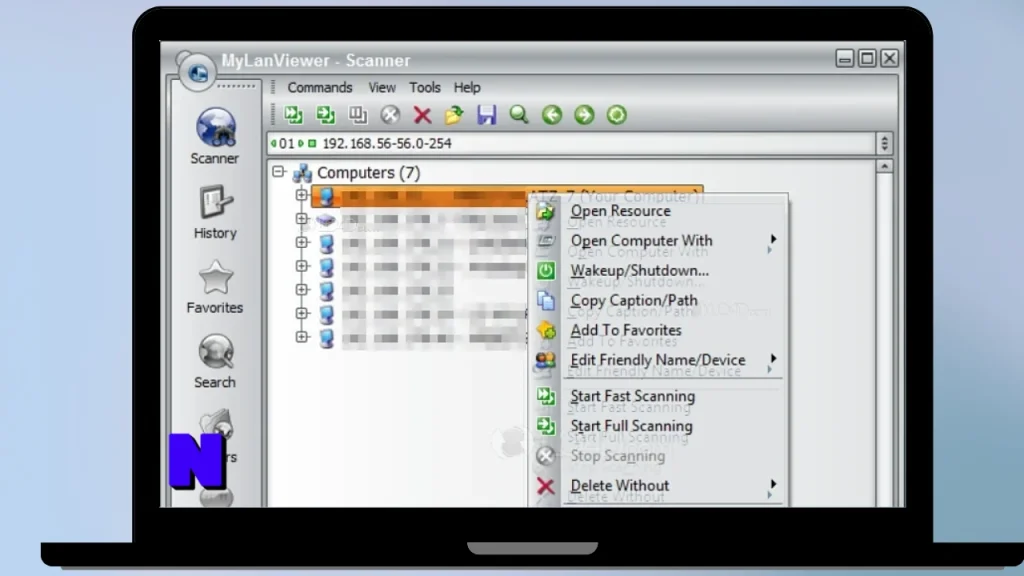Open the Help menu
Viewport: 1024px width, 576px height.
467,88
